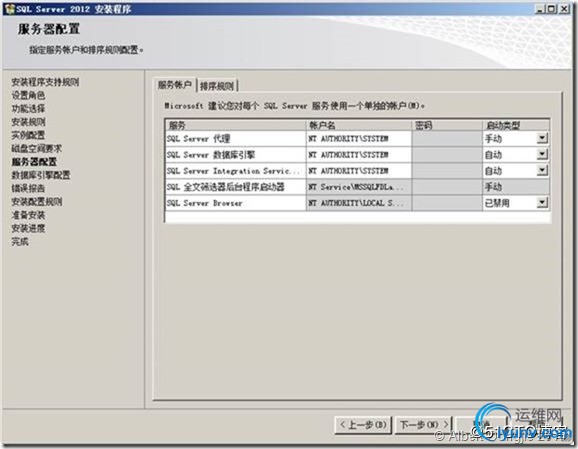578x449 pixels.
Task: Select 错误报告 in the step list
Action: pos(28,188)
